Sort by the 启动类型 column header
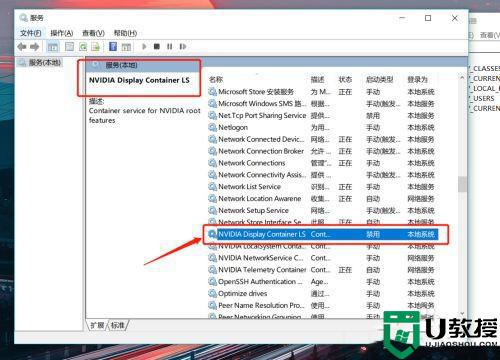The image size is (500, 360). [379, 79]
